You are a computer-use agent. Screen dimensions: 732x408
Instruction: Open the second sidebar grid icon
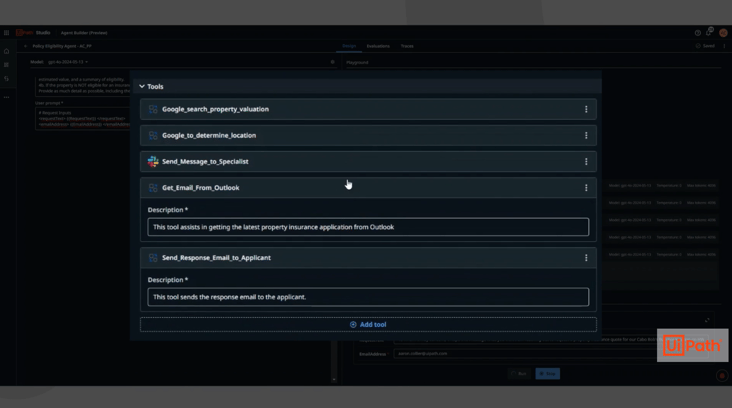tap(7, 65)
